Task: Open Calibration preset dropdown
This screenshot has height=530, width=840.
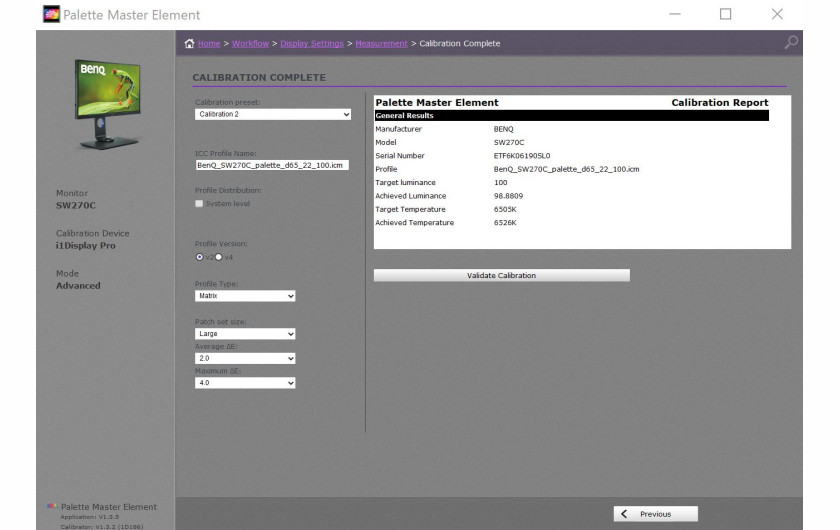Action: point(273,114)
